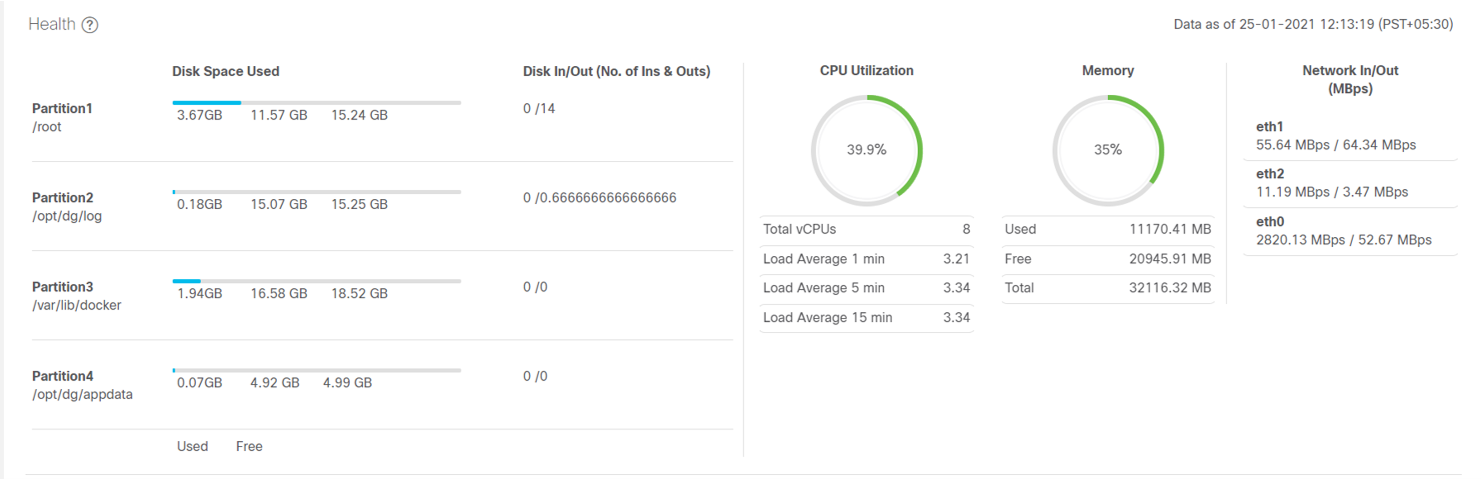
Task: Click the Load Average 1 min row
Action: (866, 259)
